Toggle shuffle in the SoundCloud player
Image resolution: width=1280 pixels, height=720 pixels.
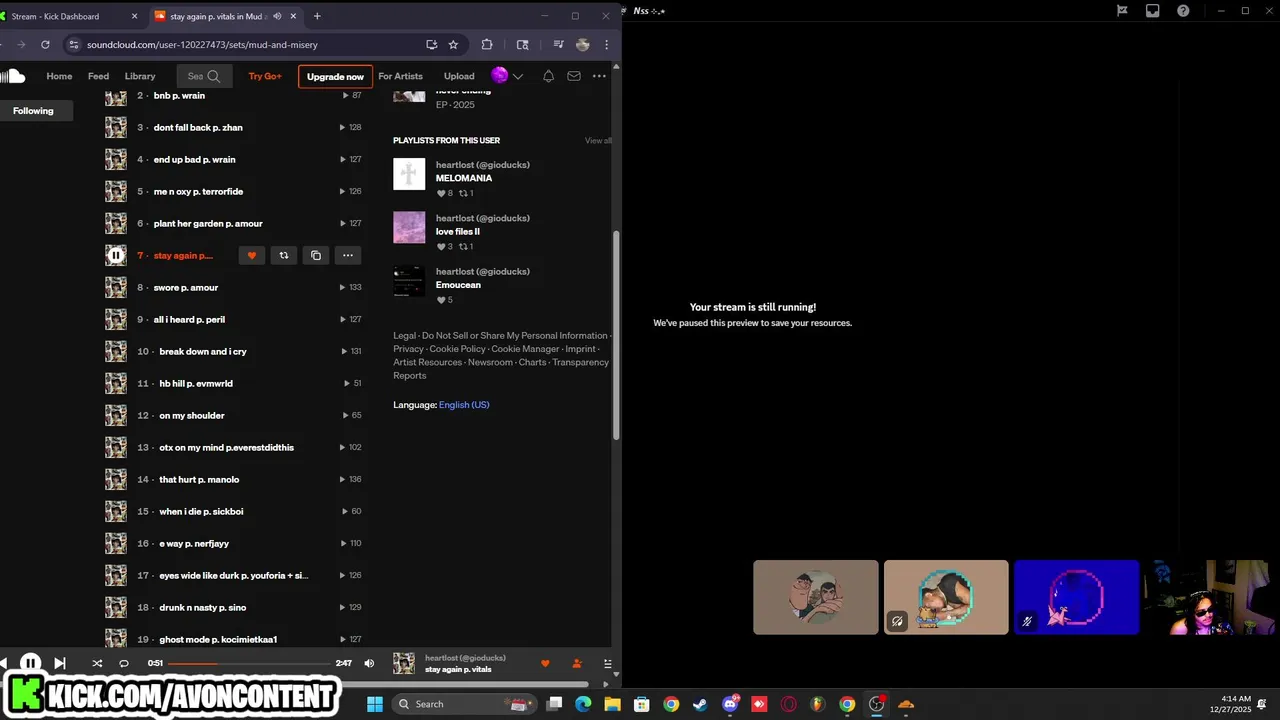(x=97, y=663)
